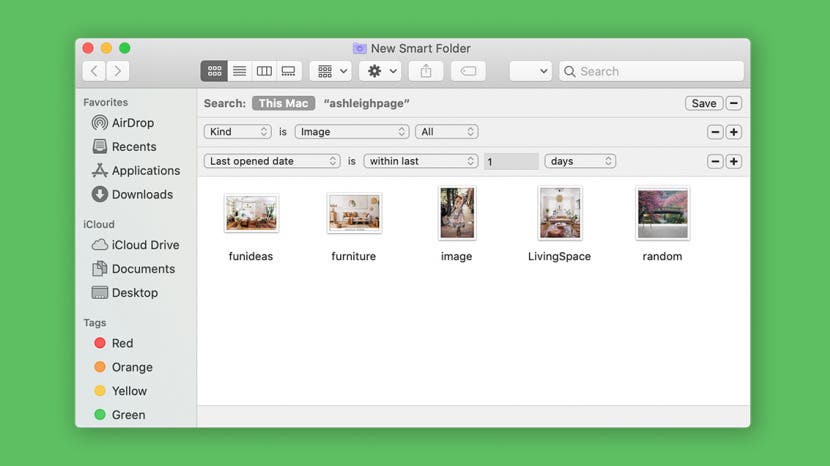Image resolution: width=830 pixels, height=466 pixels.
Task: Click the file name label funideas
Action: click(251, 256)
